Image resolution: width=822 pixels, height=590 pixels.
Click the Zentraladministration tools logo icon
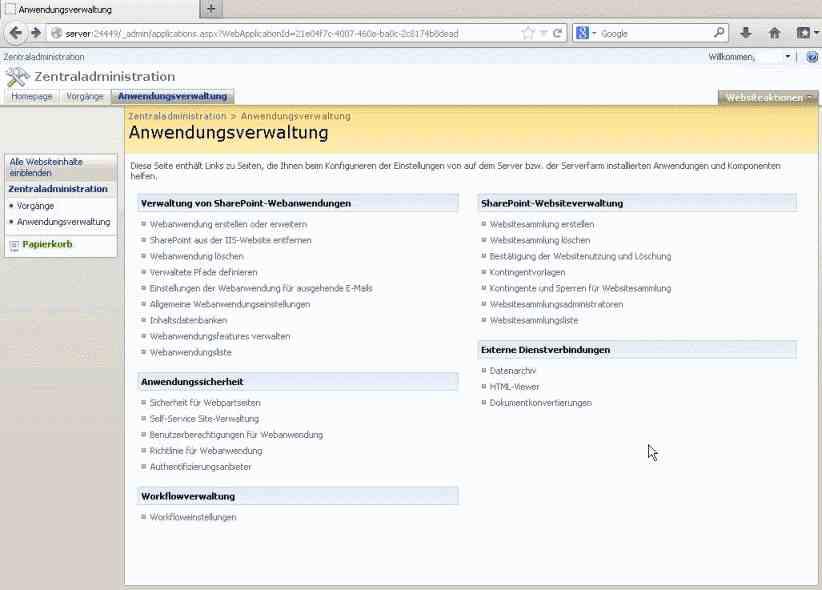(x=17, y=77)
